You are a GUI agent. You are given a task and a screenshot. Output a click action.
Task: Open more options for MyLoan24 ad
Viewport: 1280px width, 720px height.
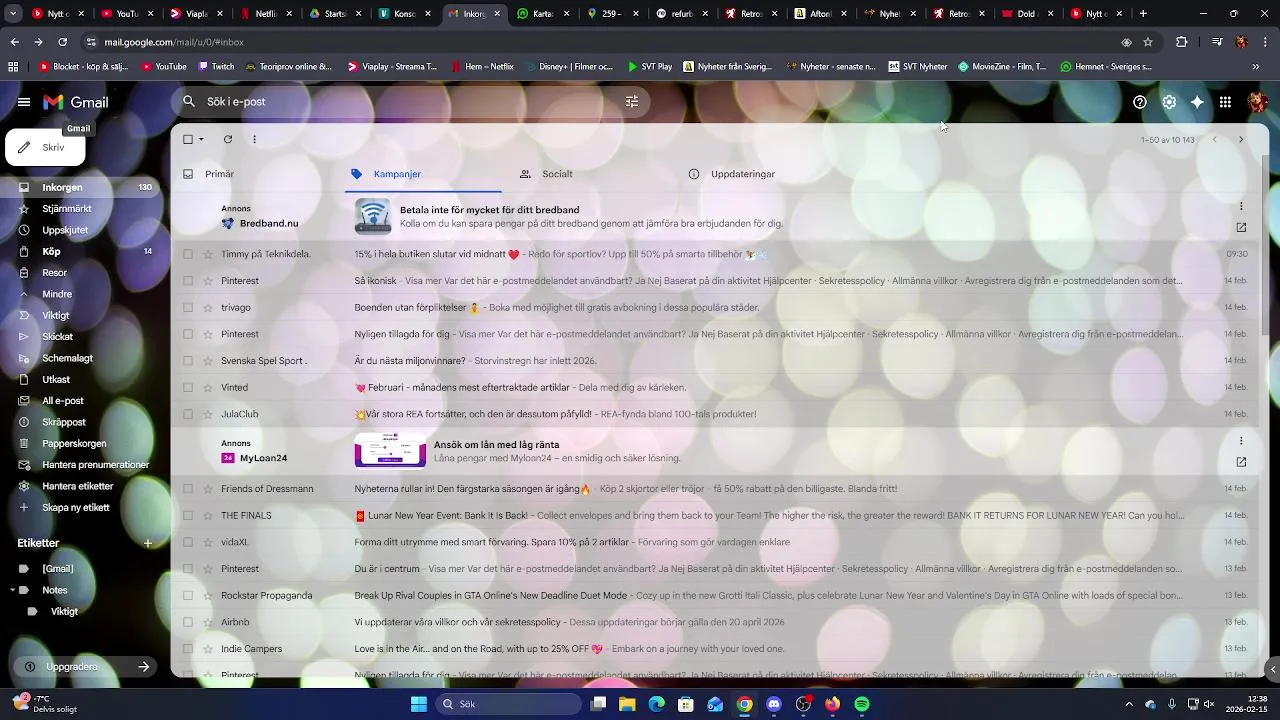[x=1241, y=441]
